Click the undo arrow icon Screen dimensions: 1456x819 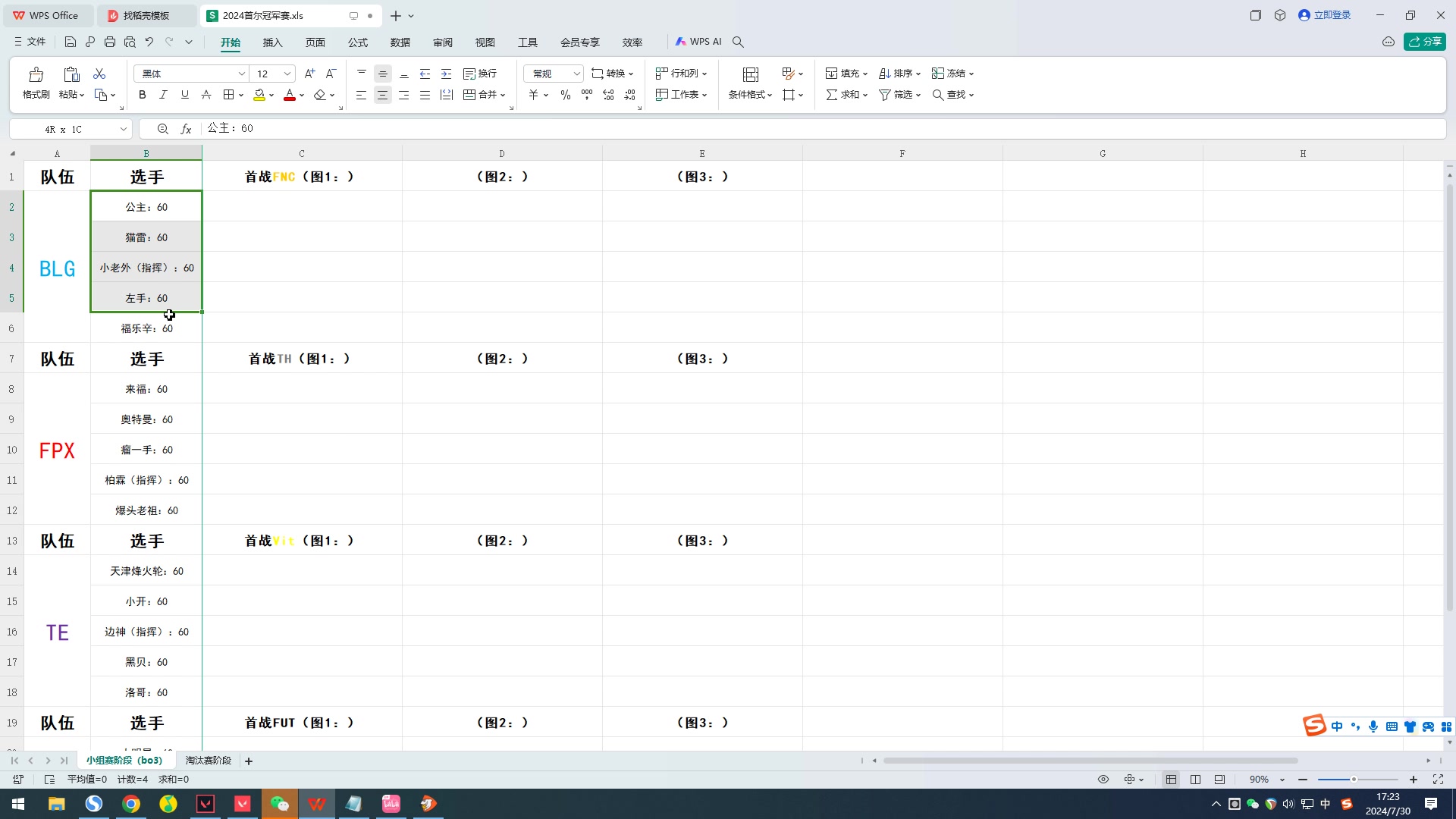[x=149, y=42]
